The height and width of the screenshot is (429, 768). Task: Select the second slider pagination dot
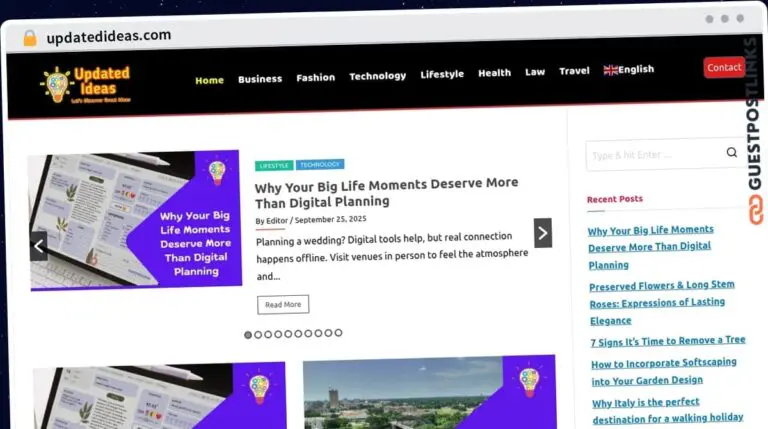click(x=258, y=334)
